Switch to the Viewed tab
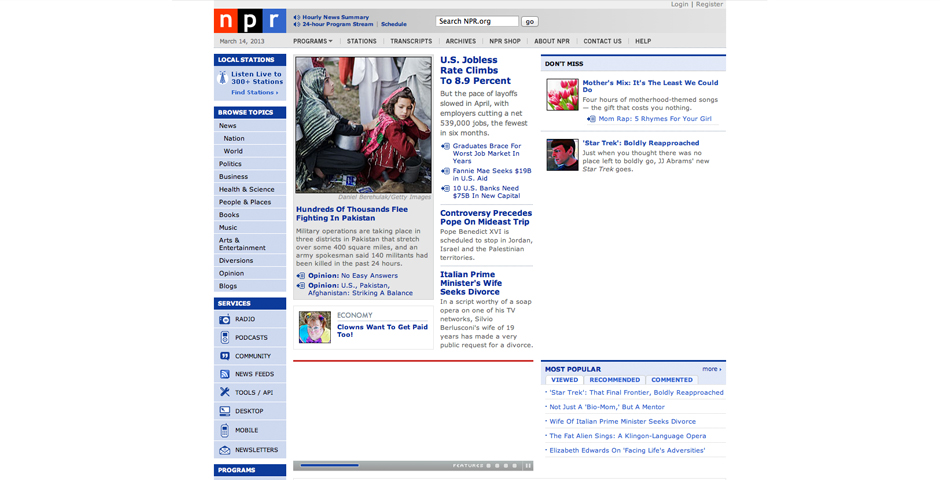 [x=565, y=380]
